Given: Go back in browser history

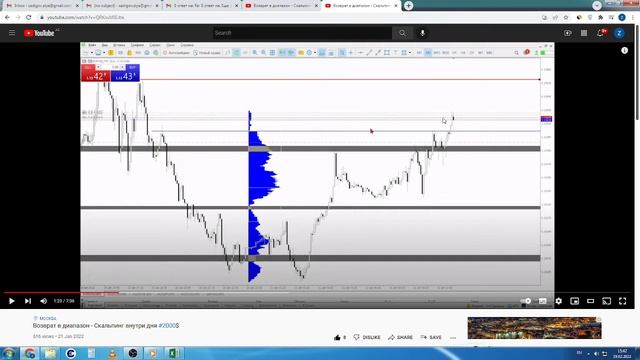Looking at the screenshot, I should (x=7, y=18).
